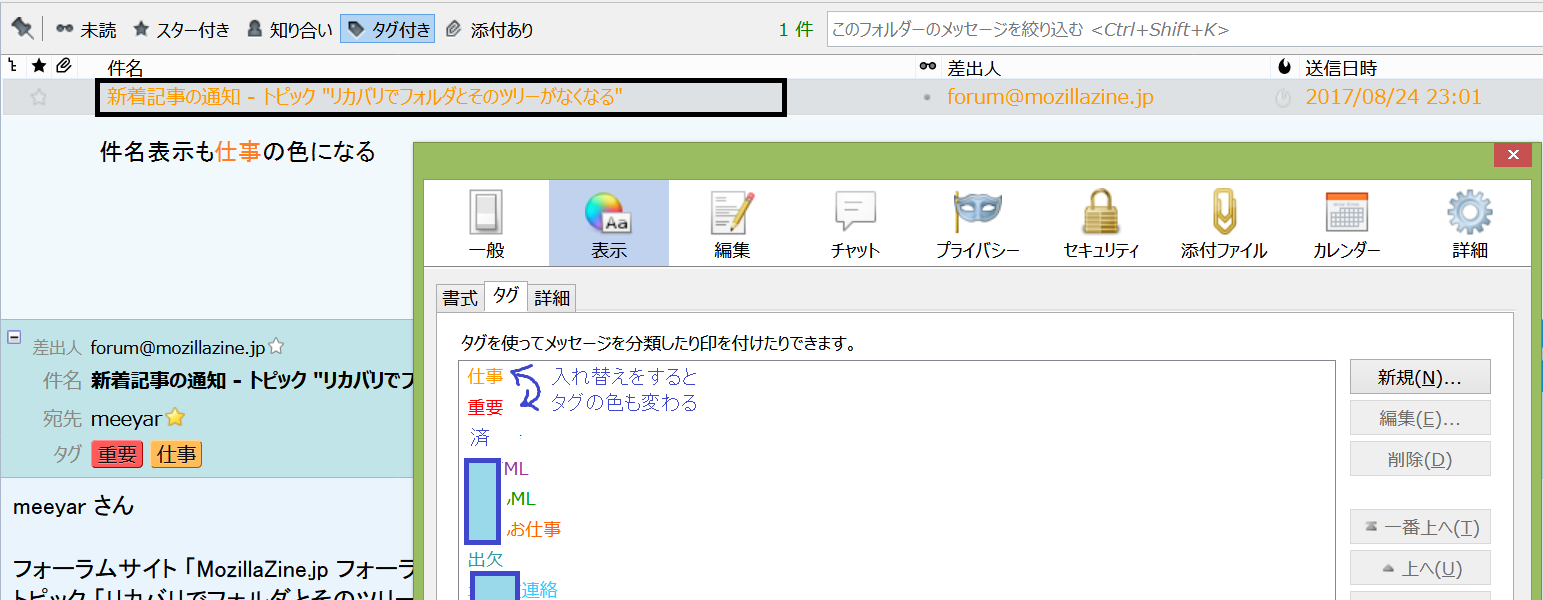Toggle star on the message row

(39, 98)
